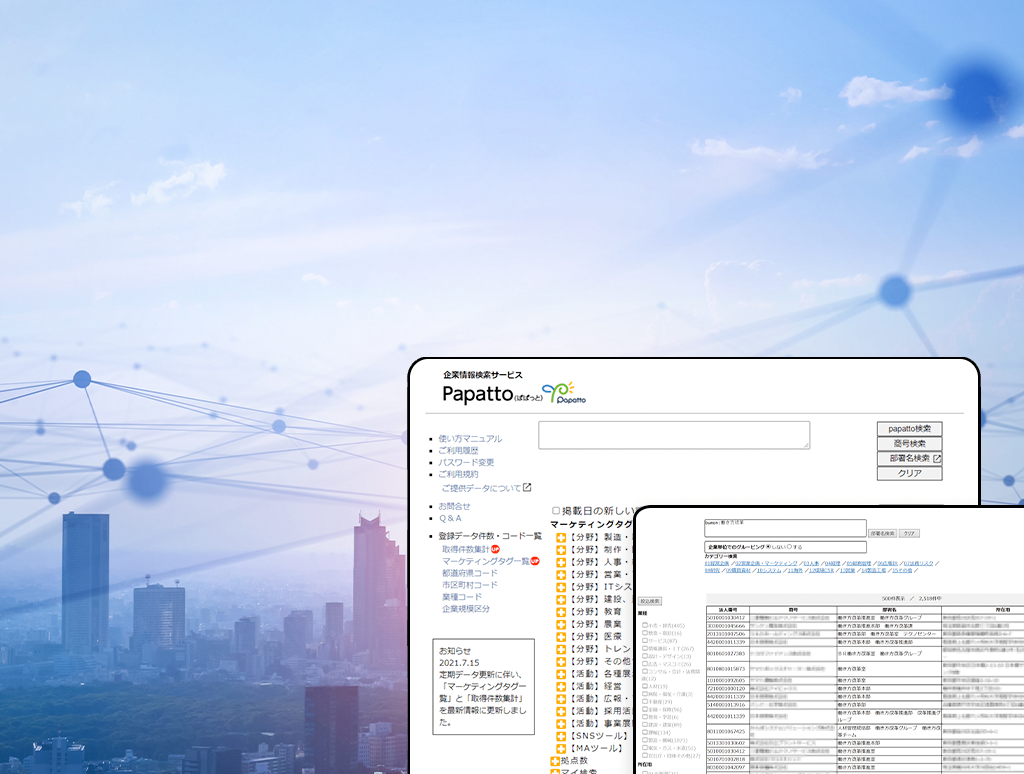Open the 市区町村コード link

click(470, 585)
